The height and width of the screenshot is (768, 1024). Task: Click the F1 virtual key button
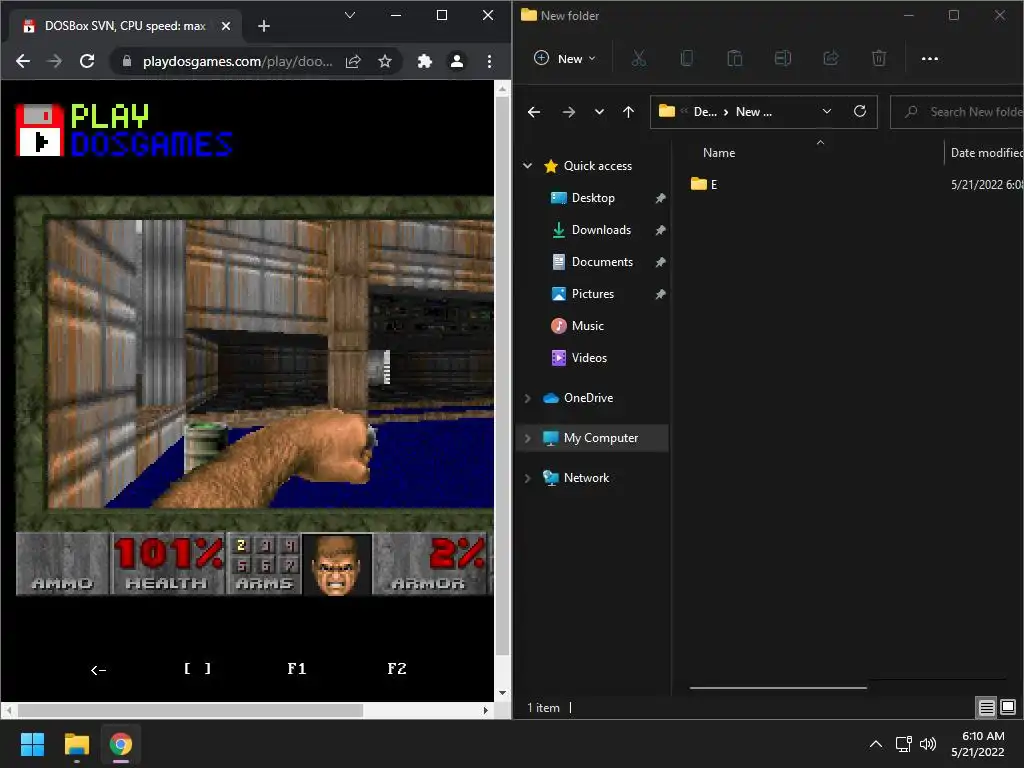pos(296,669)
